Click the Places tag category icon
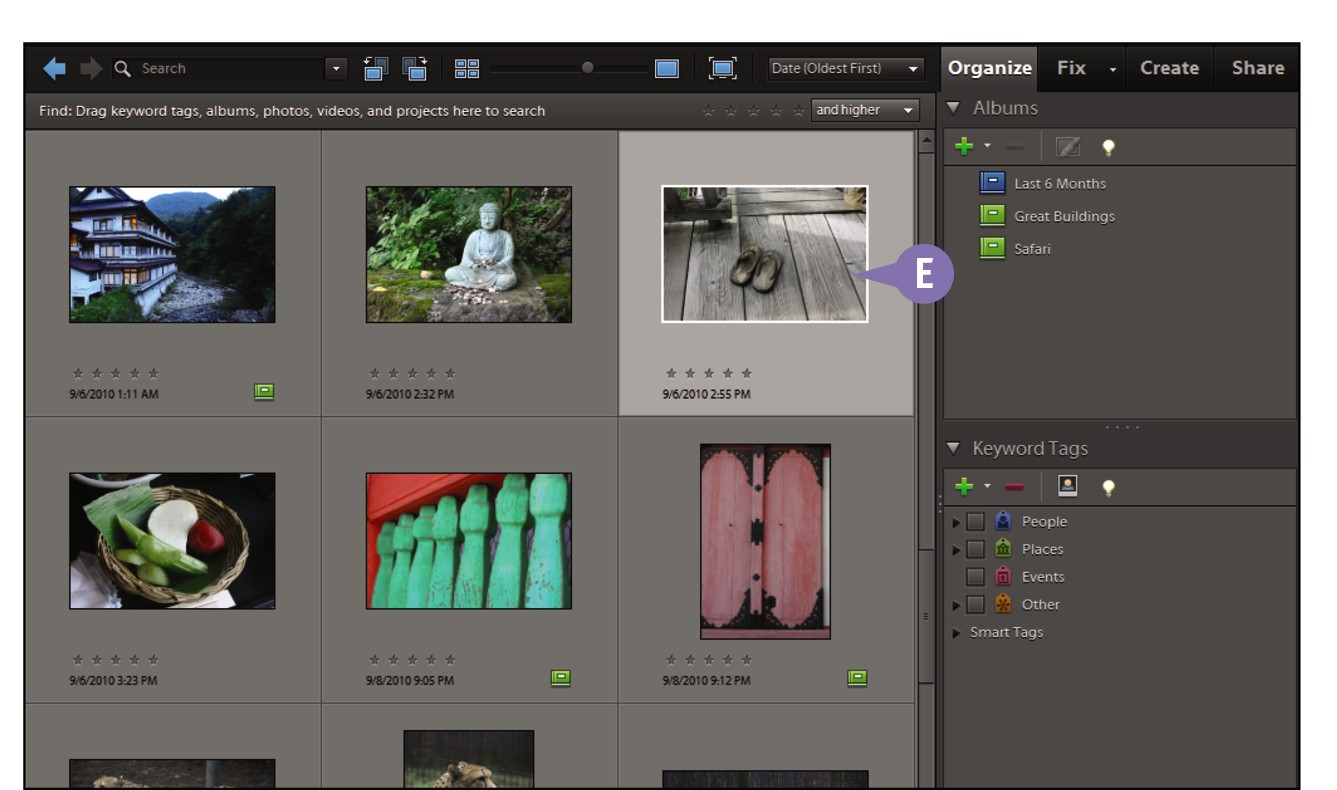This screenshot has height=790, width=1337. [x=1003, y=548]
